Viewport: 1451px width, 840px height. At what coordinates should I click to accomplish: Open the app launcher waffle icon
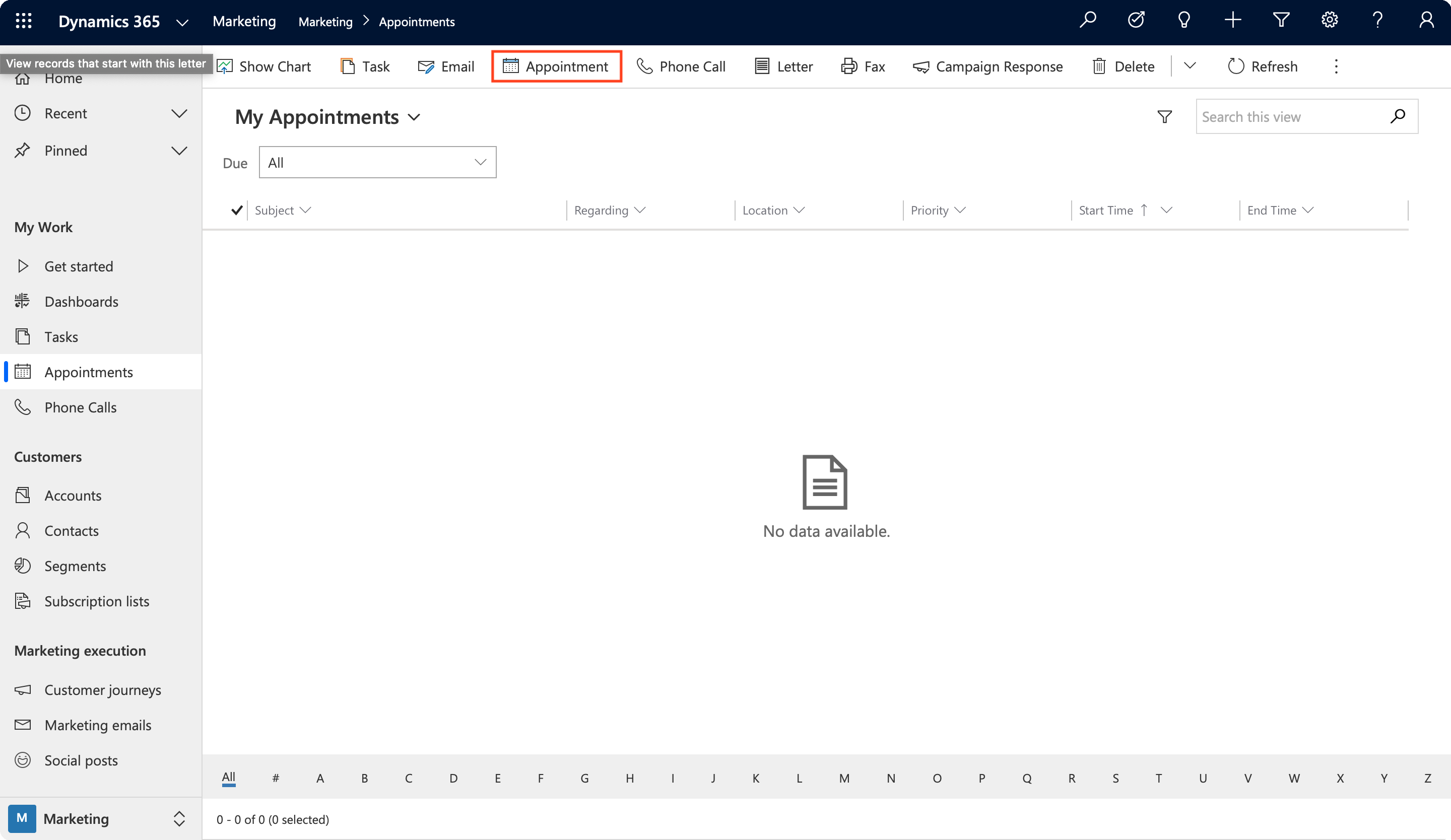tap(24, 21)
